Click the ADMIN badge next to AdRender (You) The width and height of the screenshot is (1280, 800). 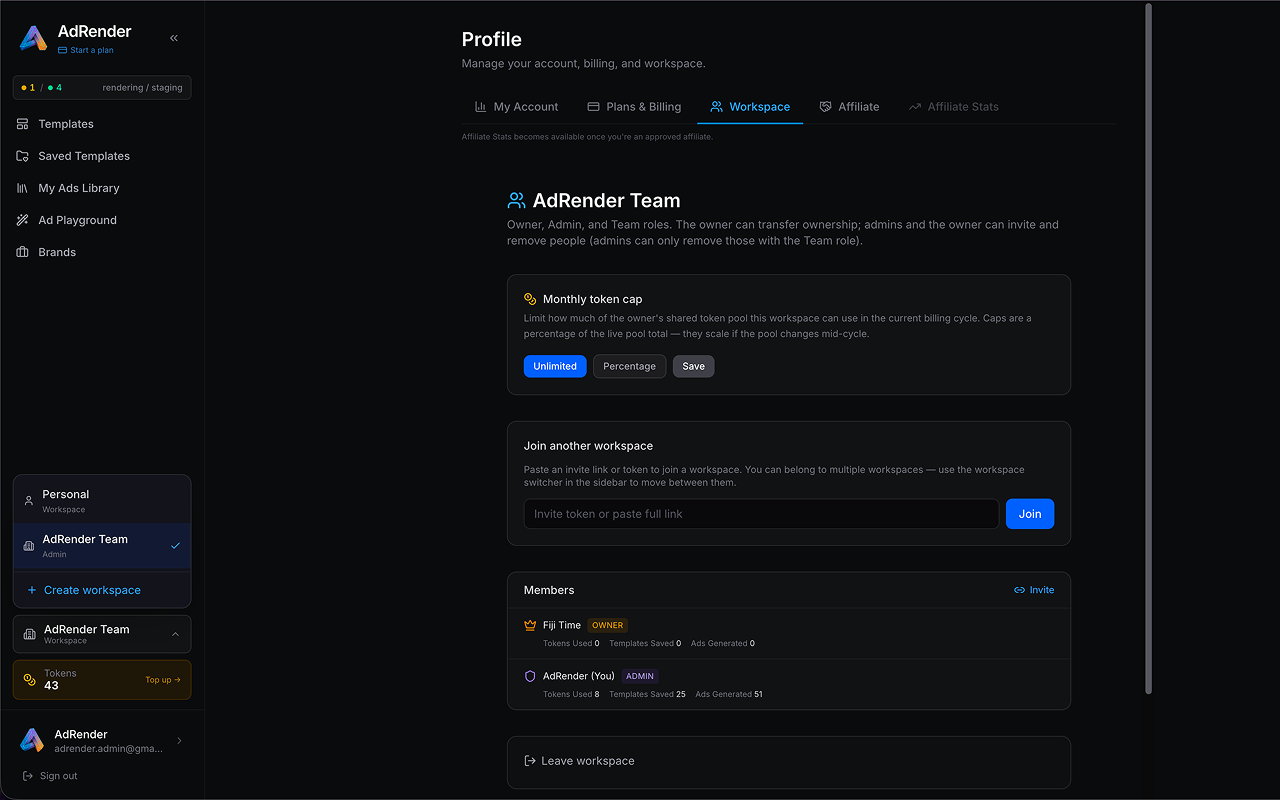click(640, 676)
